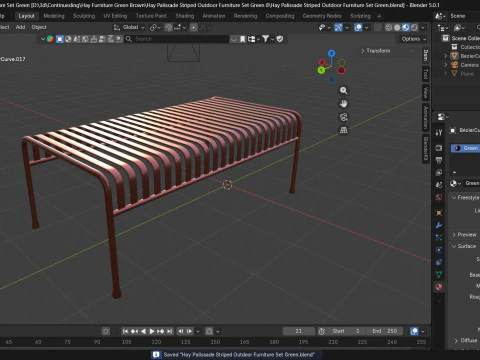Select rendered viewport shading mode

pos(414,28)
